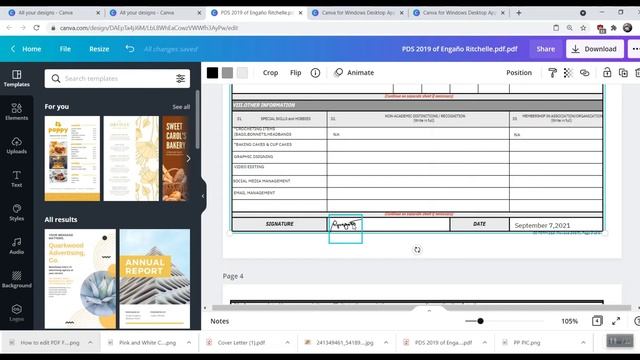The image size is (640, 360).
Task: Click the zoom slider handle
Action: pos(480,321)
